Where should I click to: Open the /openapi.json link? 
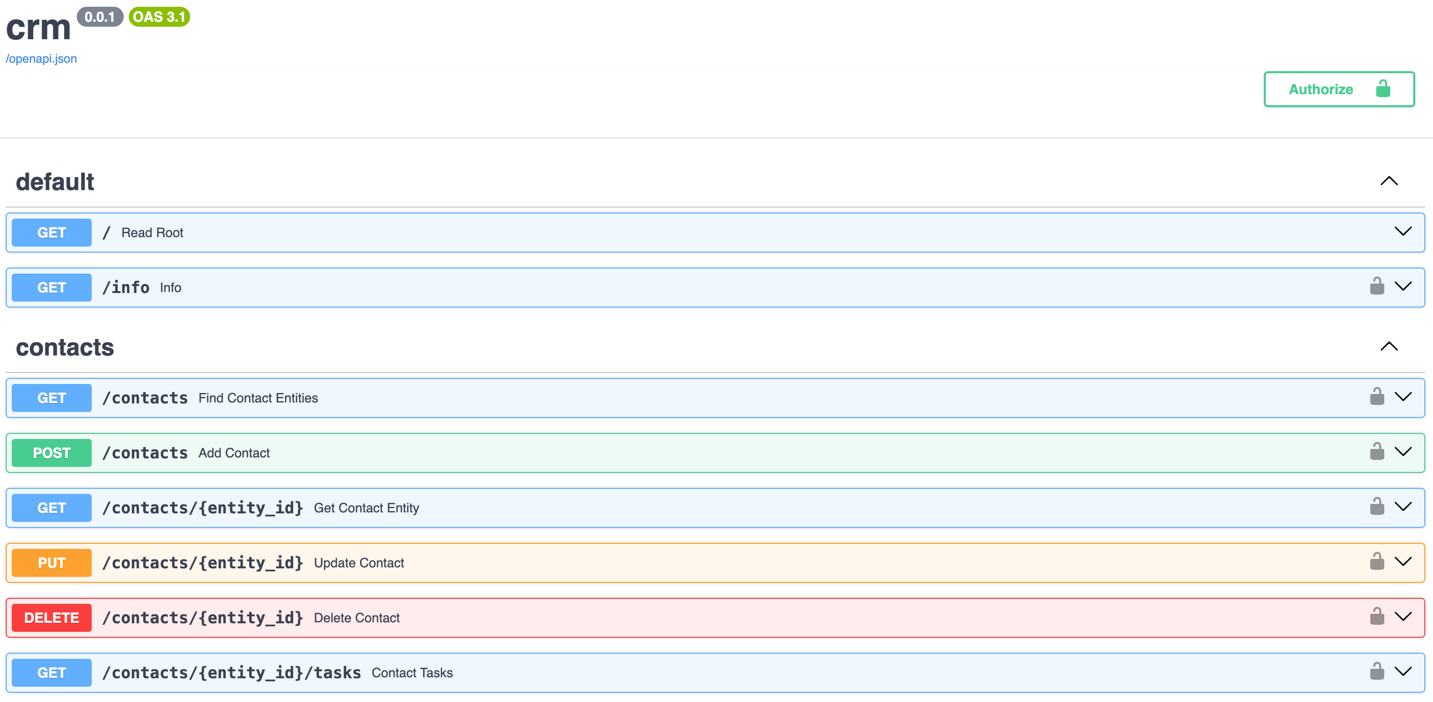pyautogui.click(x=41, y=59)
